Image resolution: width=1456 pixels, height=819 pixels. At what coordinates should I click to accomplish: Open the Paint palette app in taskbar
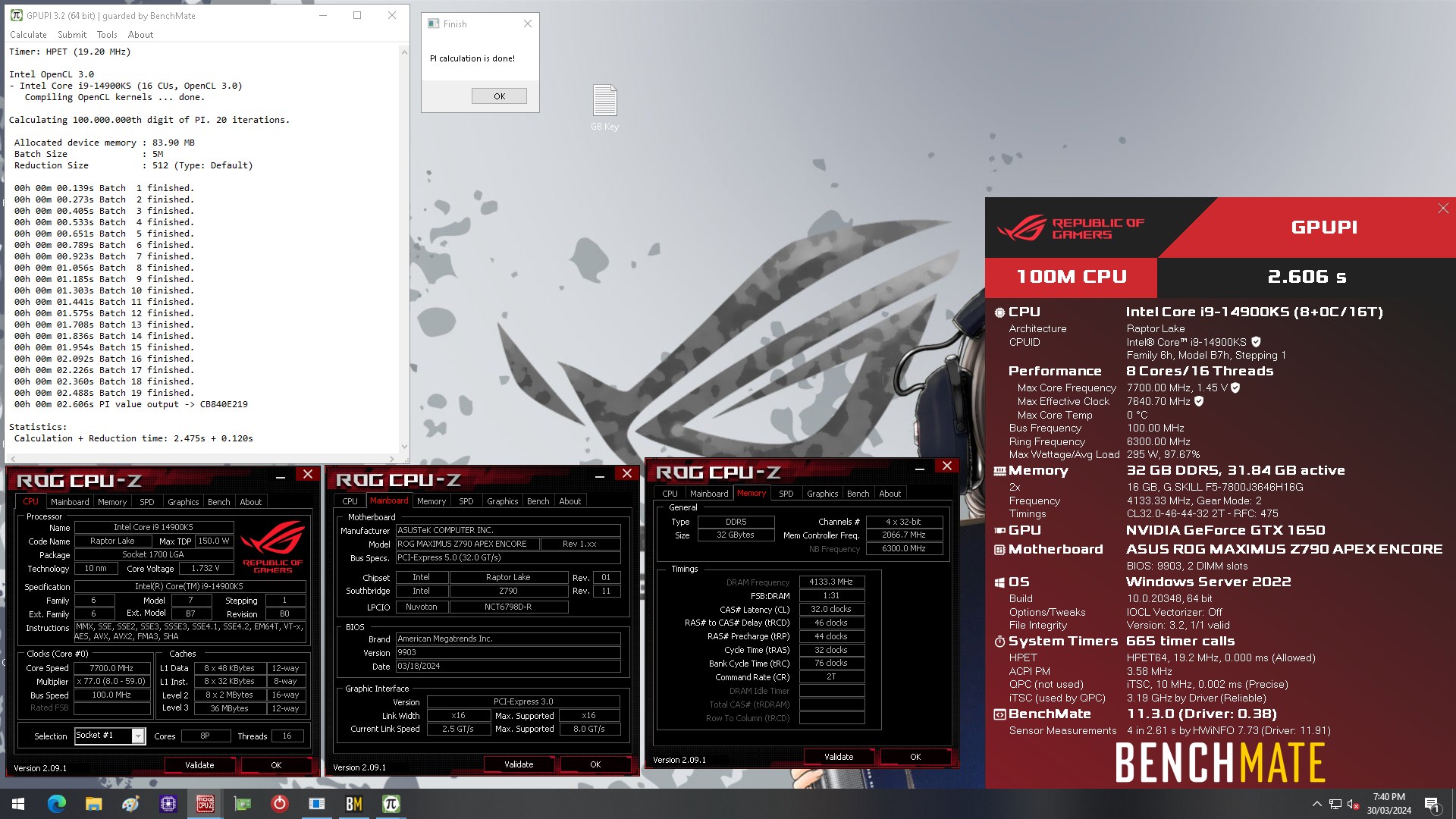click(130, 804)
